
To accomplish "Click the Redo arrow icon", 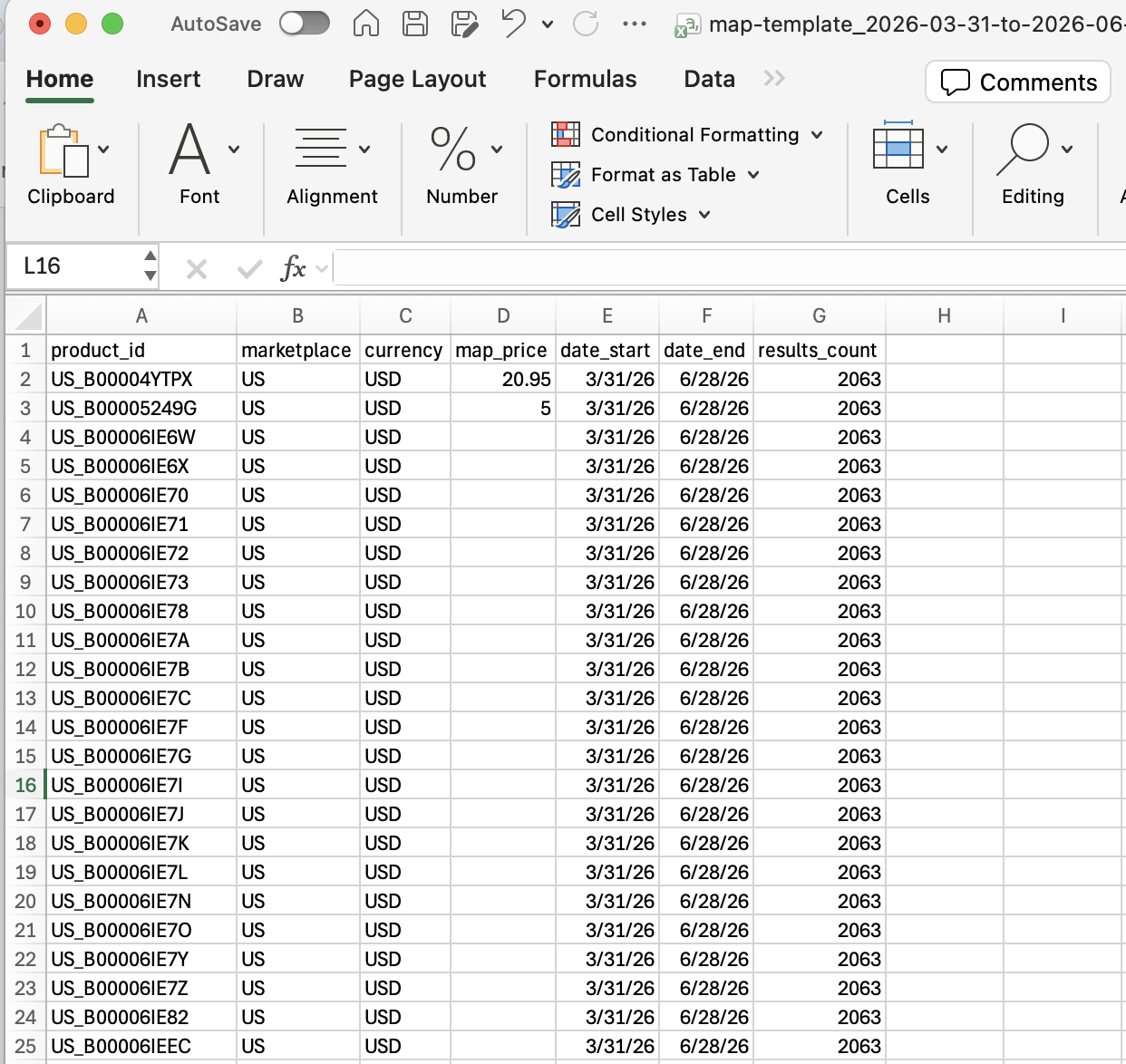I will (x=586, y=24).
